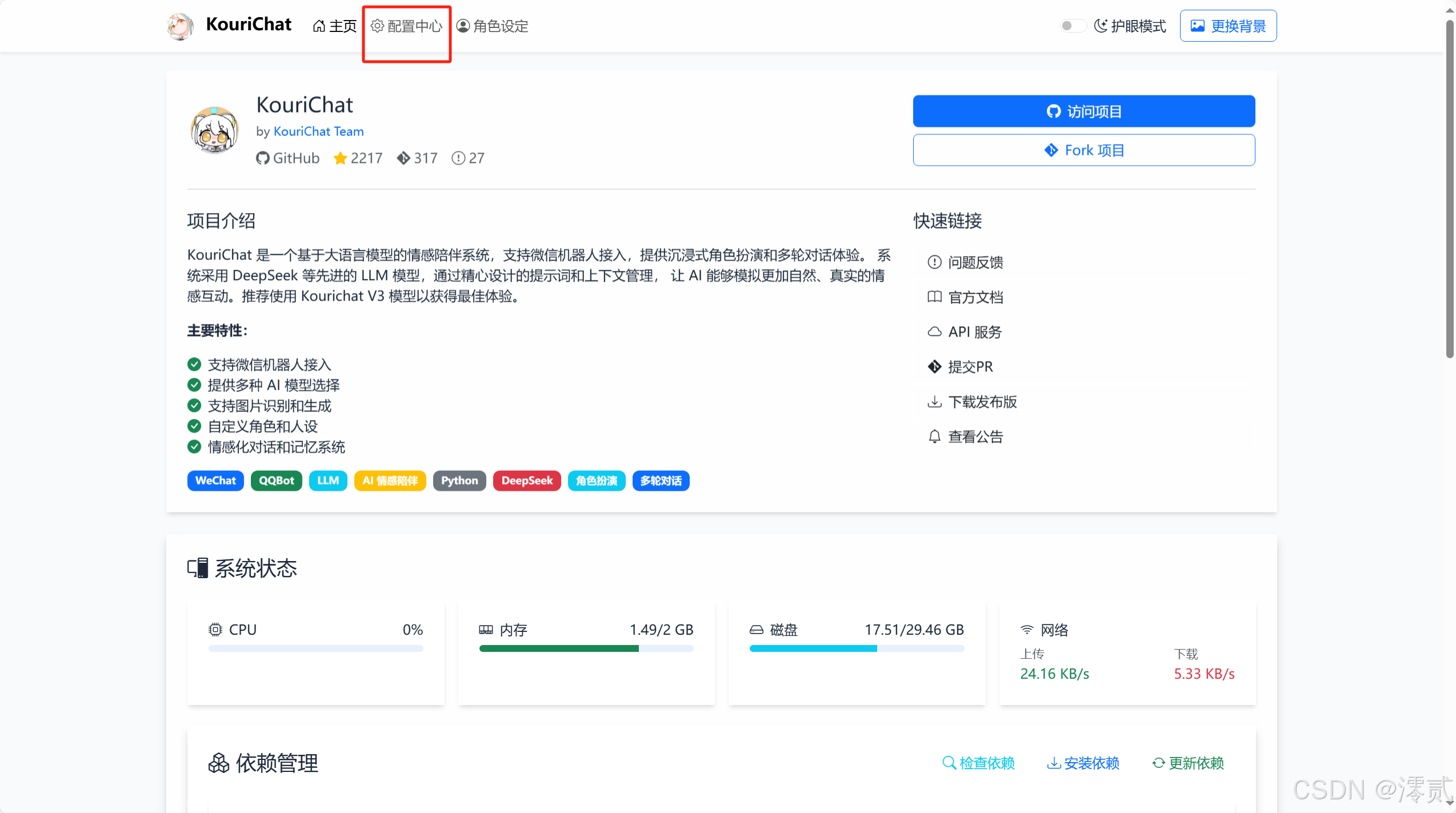Click the 访问项目 button
The width and height of the screenshot is (1456, 813).
coord(1083,111)
